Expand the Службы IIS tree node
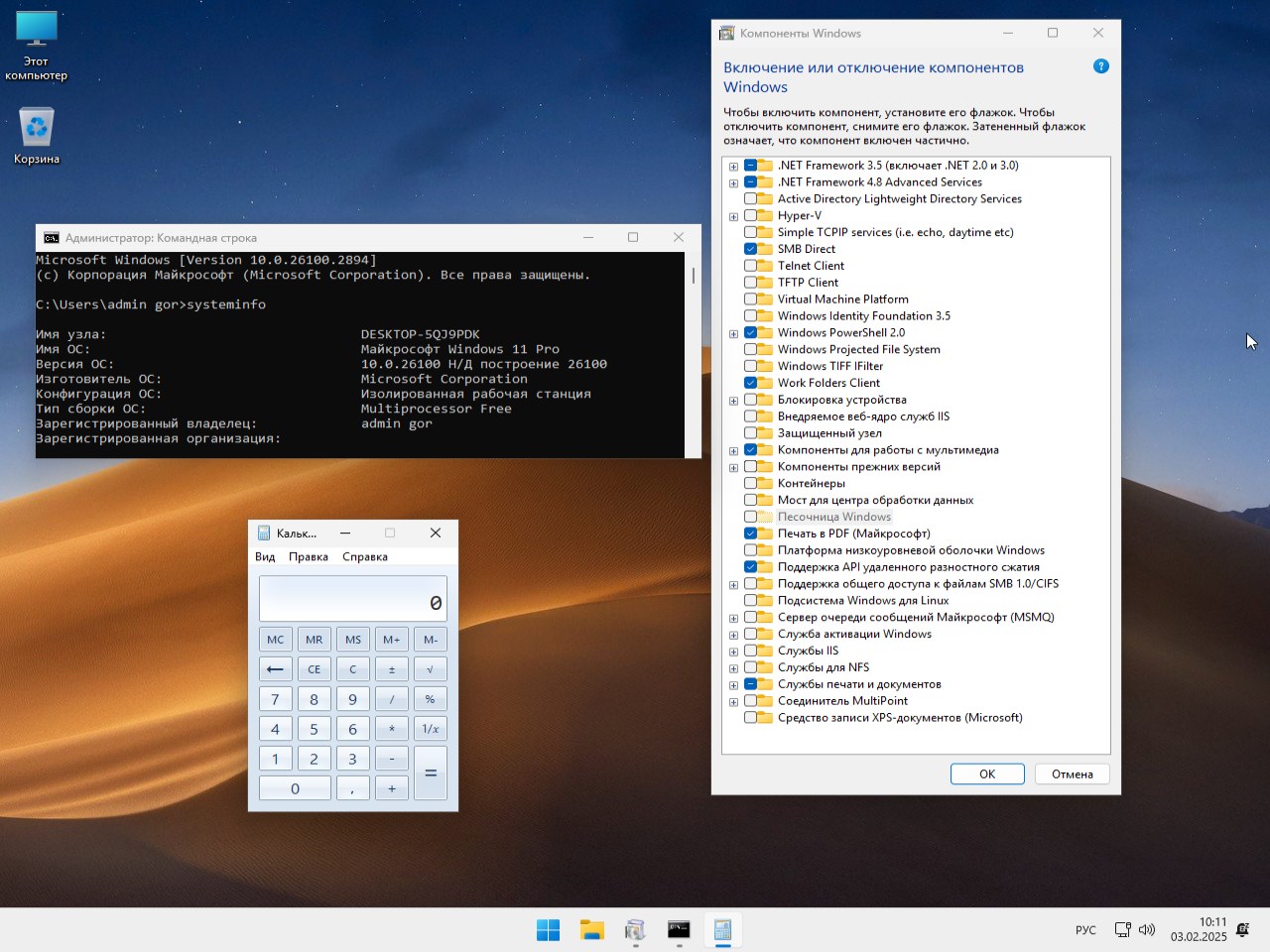 (x=733, y=652)
